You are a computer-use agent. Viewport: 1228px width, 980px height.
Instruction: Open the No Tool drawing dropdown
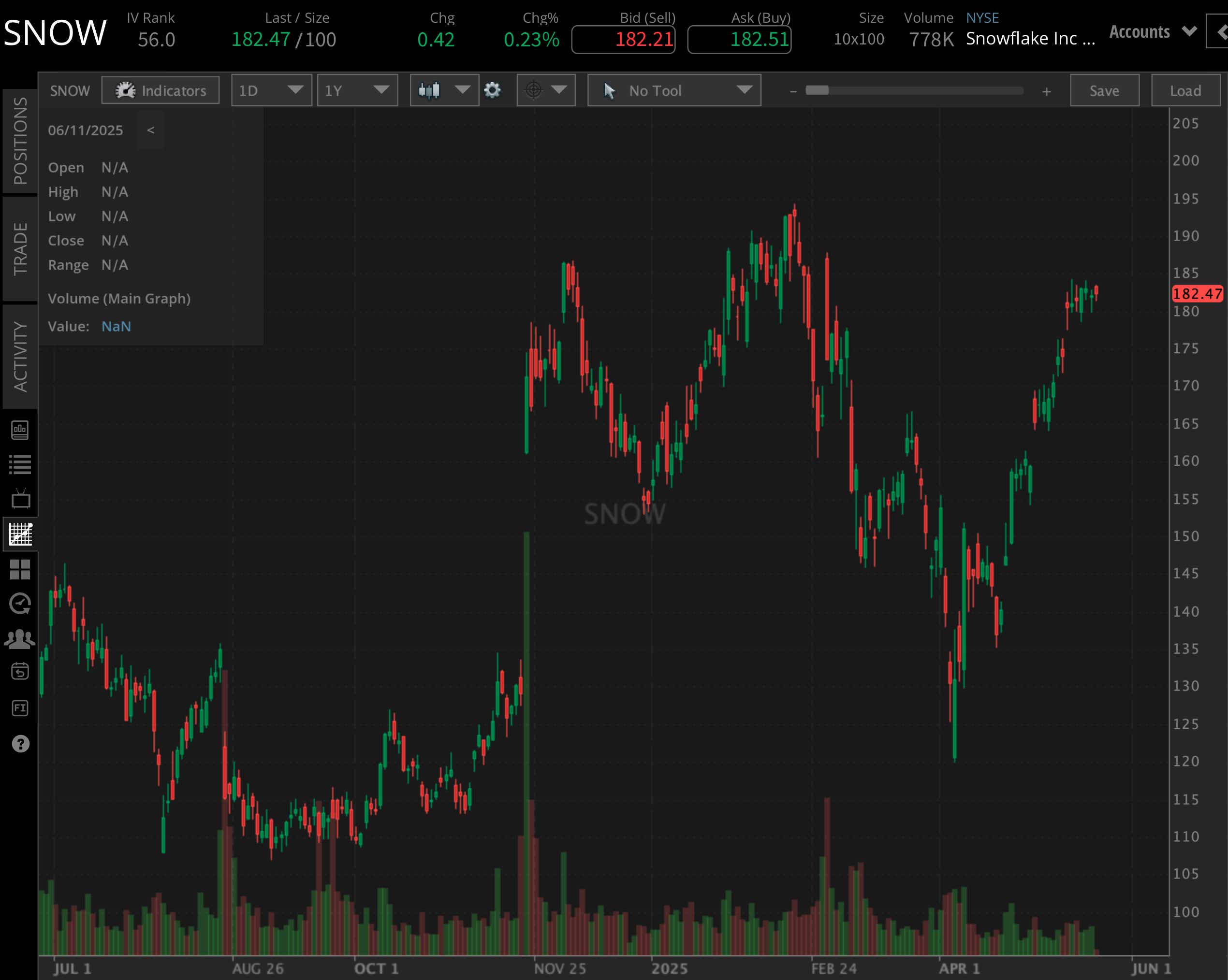click(x=674, y=90)
